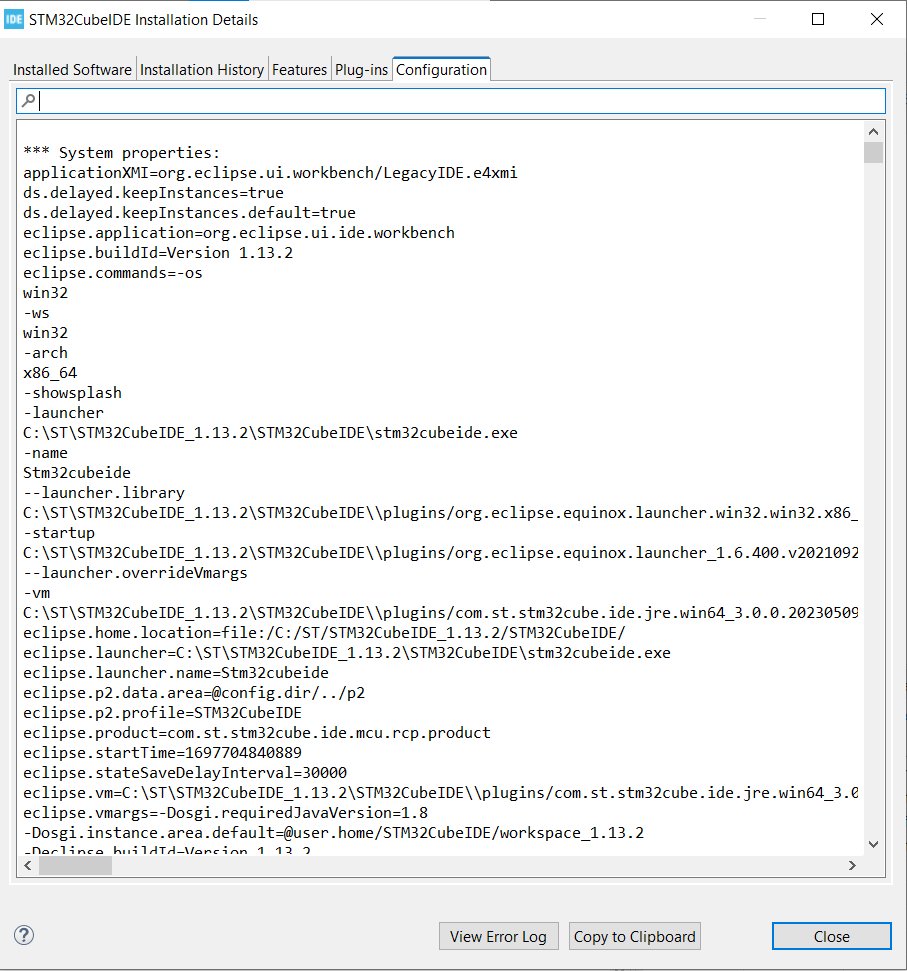Click 'eclipse.stateSaveDelayInterval=30000' line
The image size is (907, 971).
(x=185, y=773)
